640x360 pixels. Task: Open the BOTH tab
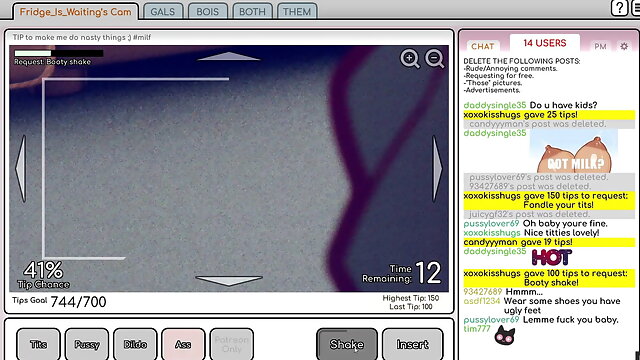coord(252,11)
